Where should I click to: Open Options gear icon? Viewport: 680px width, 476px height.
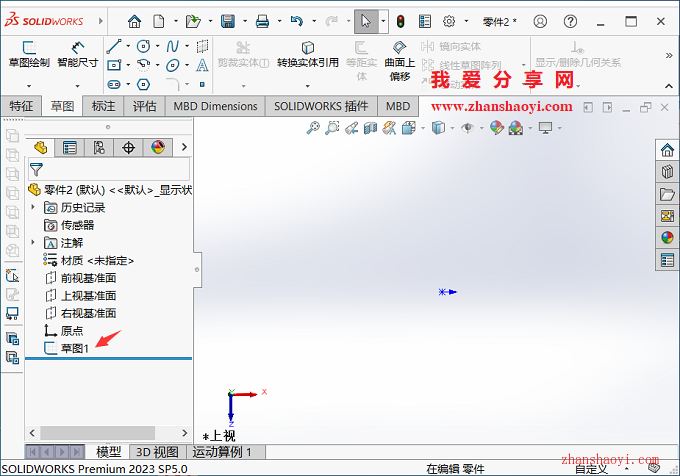[449, 21]
